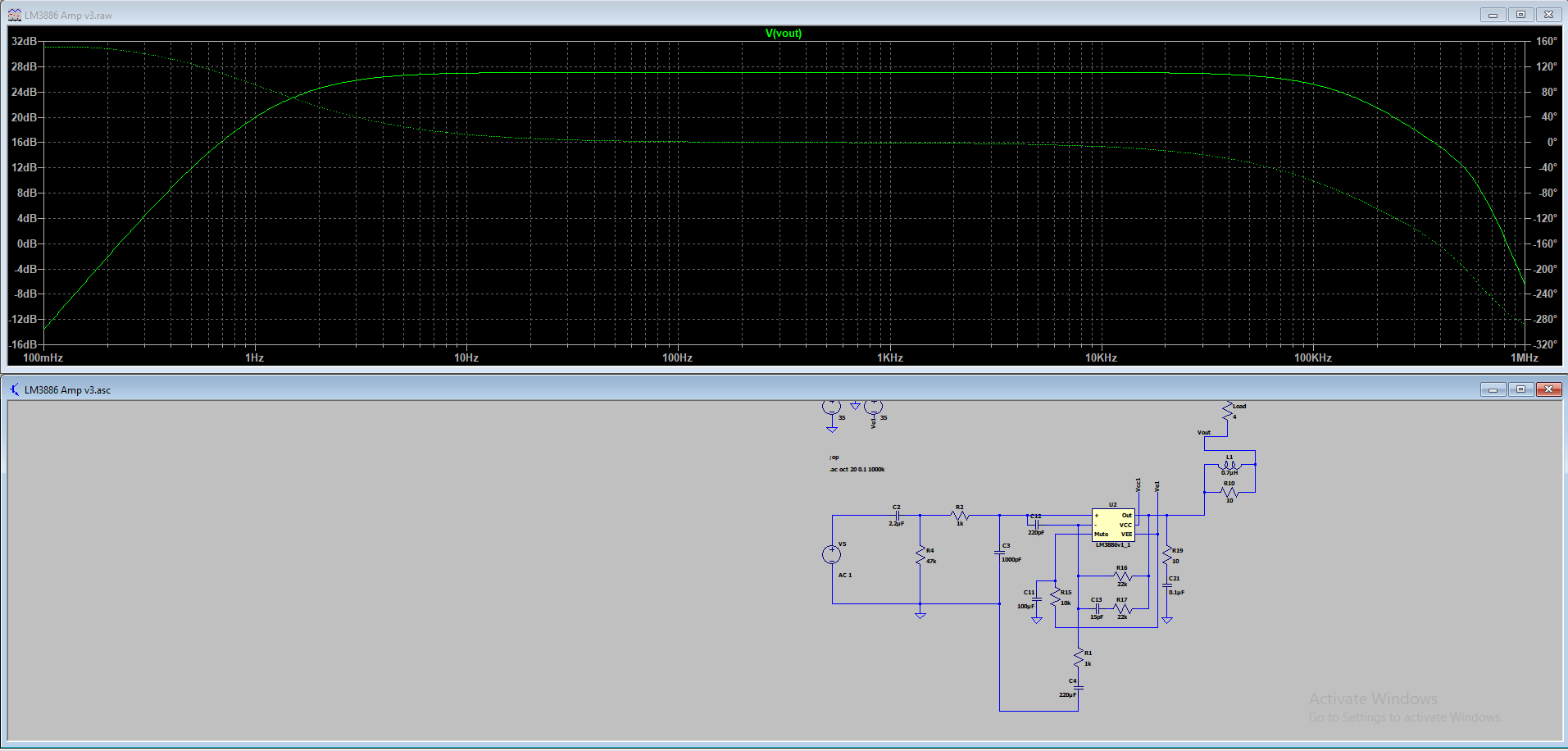Click the 1MHz label on frequency axis
This screenshot has height=751, width=1568.
[x=1525, y=357]
